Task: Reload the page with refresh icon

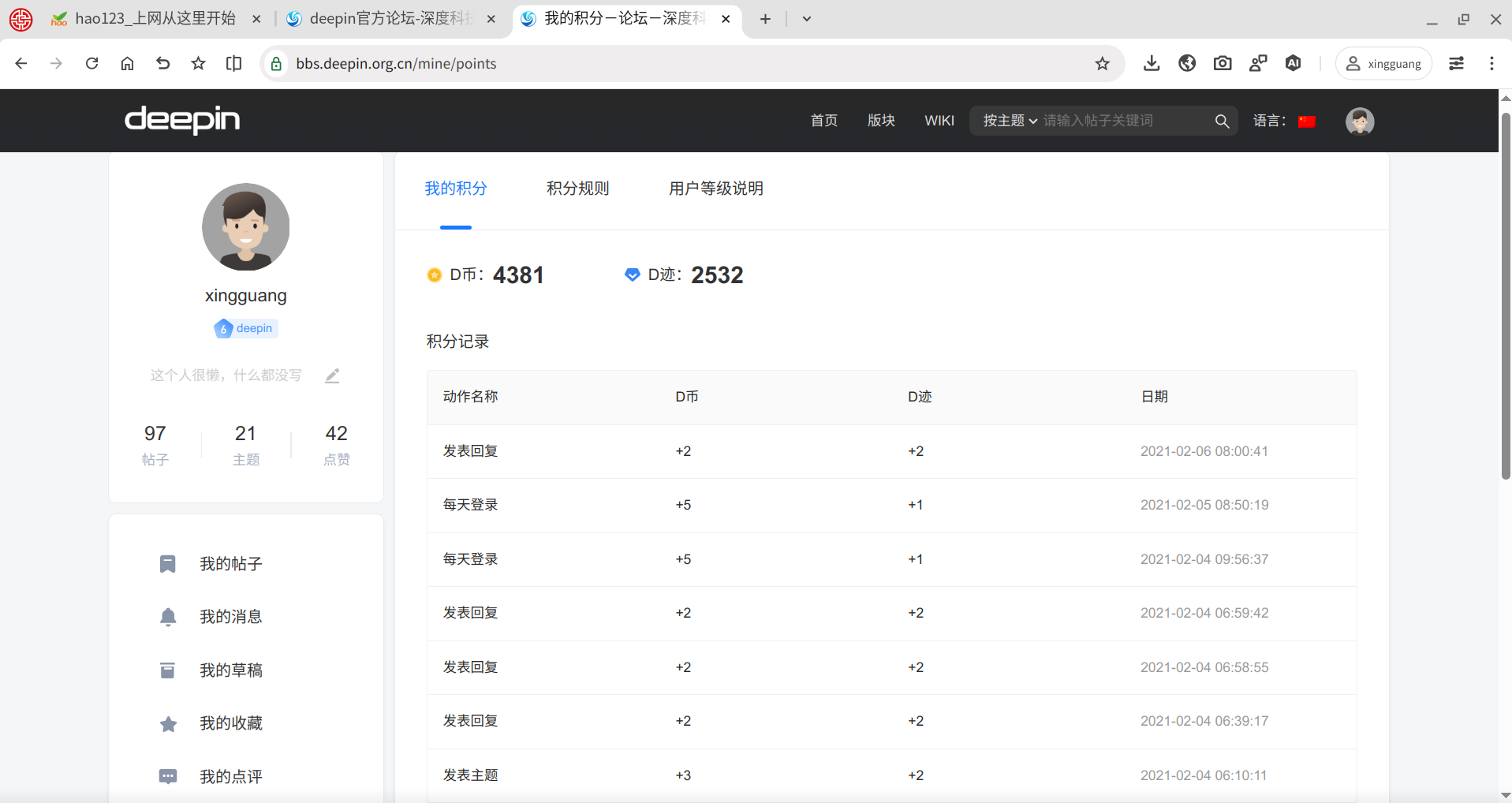Action: (x=92, y=64)
